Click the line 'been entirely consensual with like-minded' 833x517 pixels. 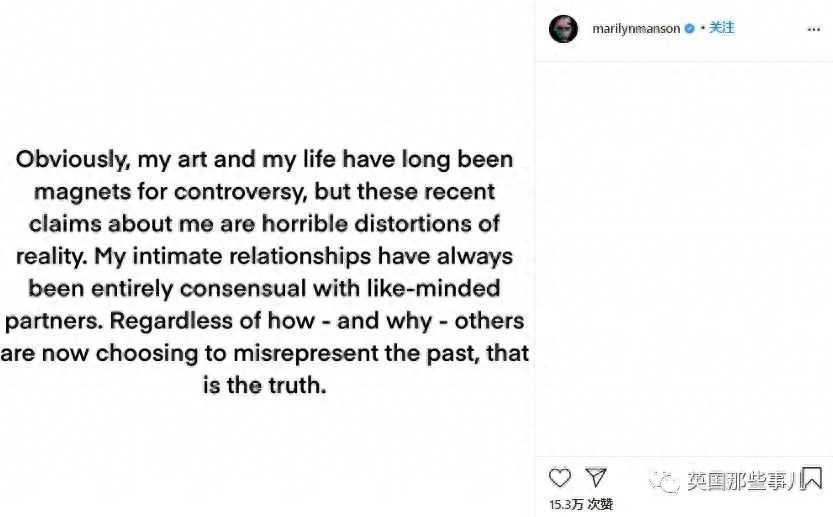point(265,288)
